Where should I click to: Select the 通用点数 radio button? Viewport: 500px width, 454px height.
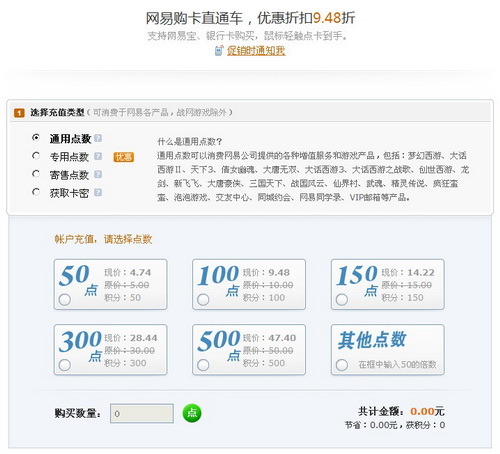click(x=36, y=138)
